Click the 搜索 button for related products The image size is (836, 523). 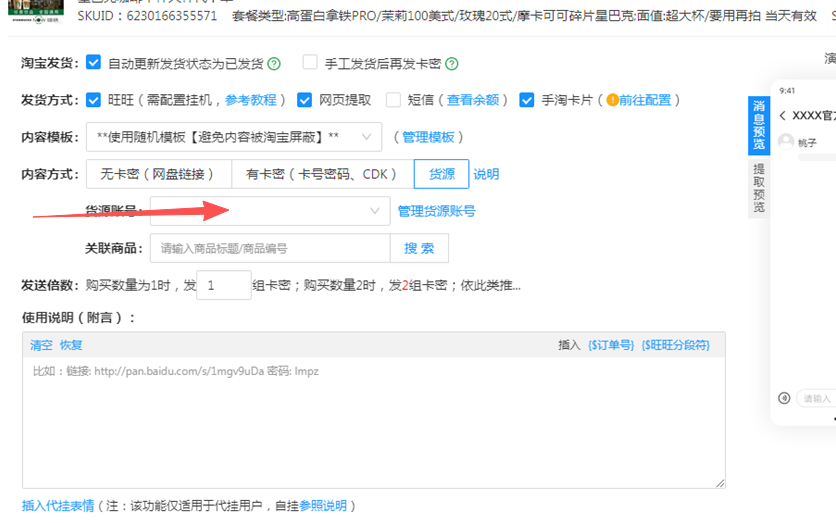419,248
